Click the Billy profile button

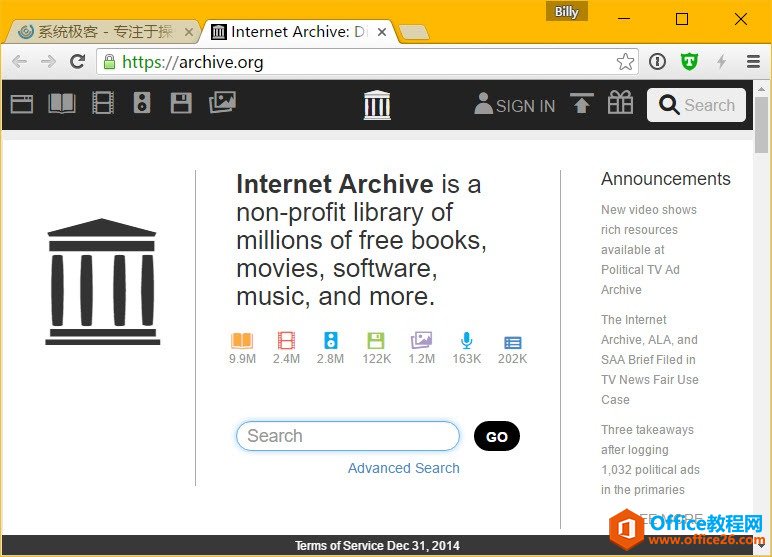coord(566,11)
